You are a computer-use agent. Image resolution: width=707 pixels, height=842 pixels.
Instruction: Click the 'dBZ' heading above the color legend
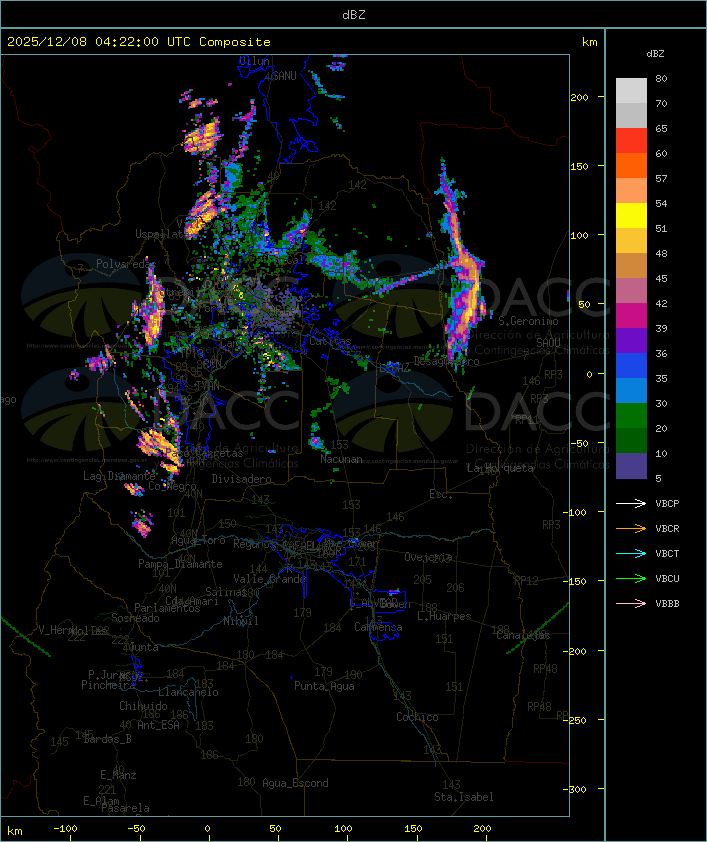tap(655, 54)
